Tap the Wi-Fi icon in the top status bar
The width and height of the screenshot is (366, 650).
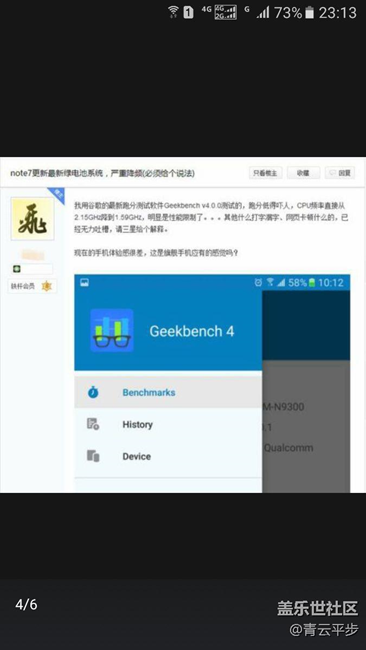[x=173, y=12]
